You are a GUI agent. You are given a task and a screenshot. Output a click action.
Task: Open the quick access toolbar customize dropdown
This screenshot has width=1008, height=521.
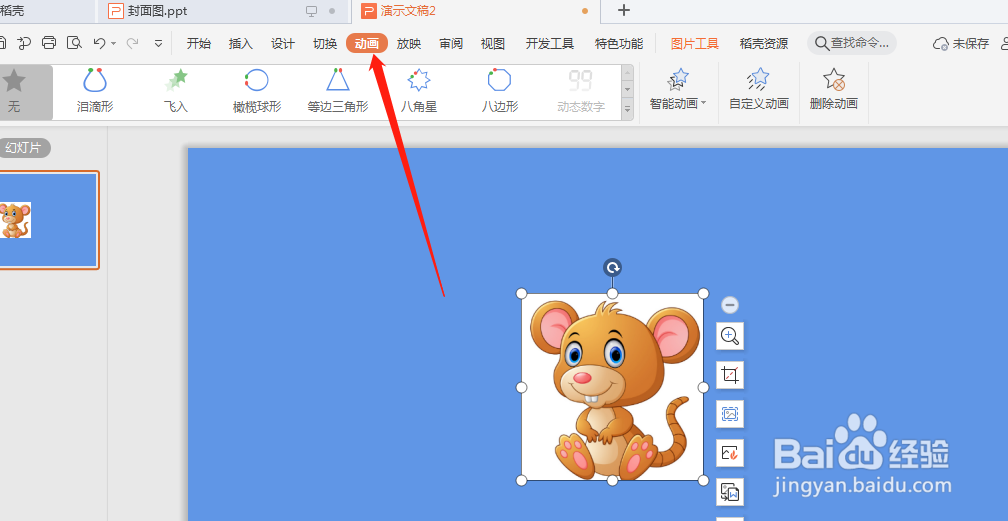(158, 44)
